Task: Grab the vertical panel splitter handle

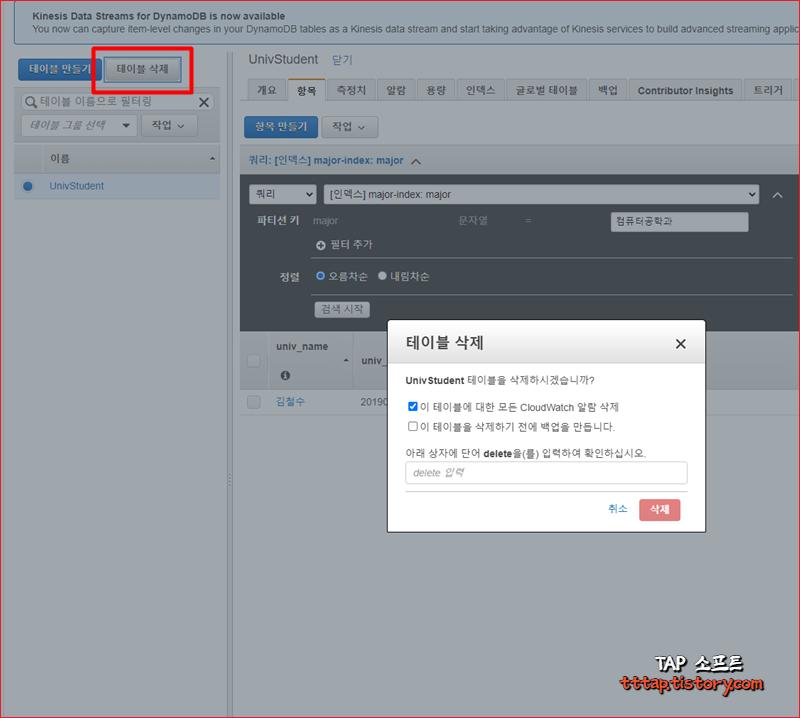Action: click(x=230, y=480)
